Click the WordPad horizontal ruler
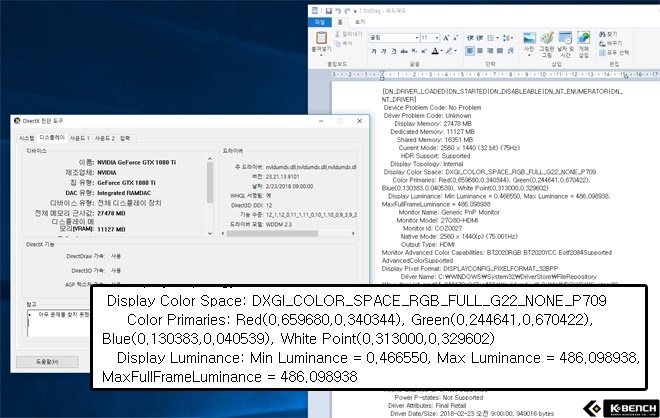The width and height of the screenshot is (660, 418). [495, 75]
